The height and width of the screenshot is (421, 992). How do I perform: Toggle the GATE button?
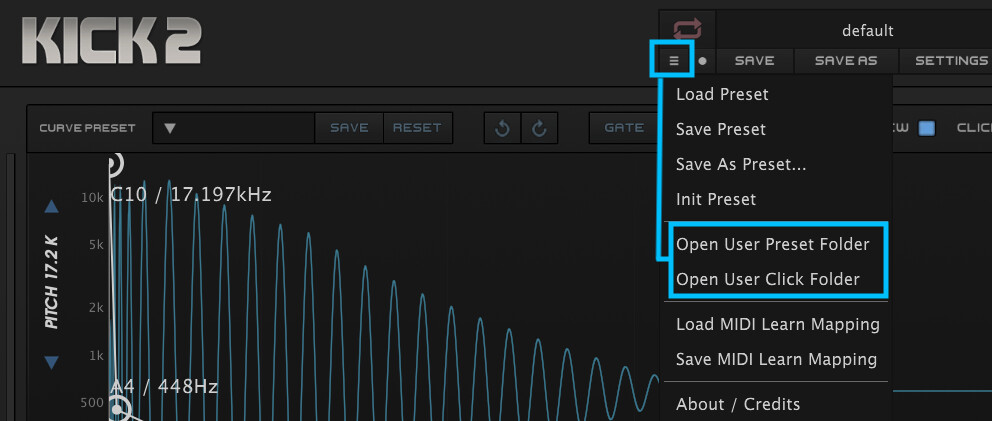click(623, 128)
